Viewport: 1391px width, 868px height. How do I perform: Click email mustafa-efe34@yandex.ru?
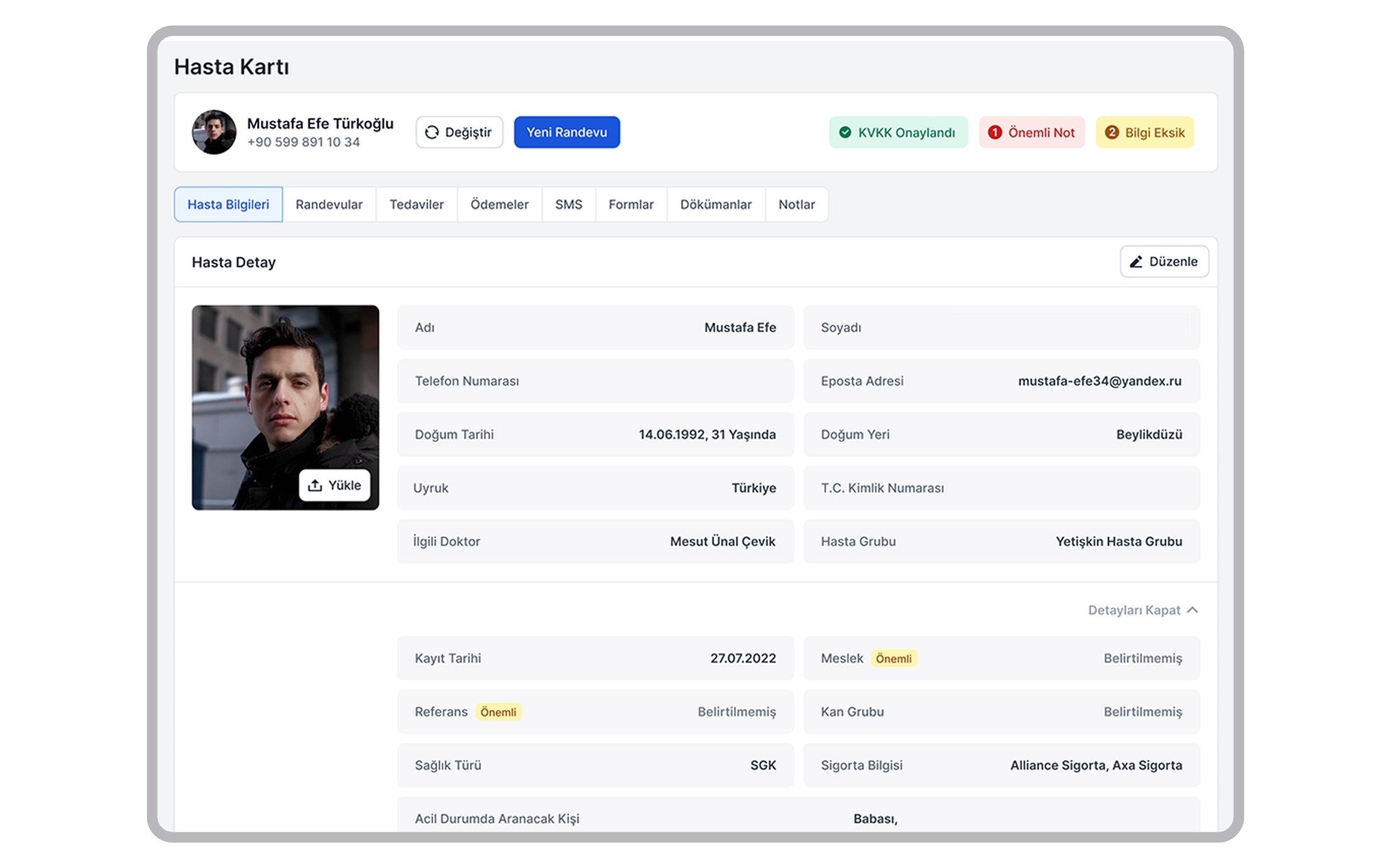pos(1100,381)
